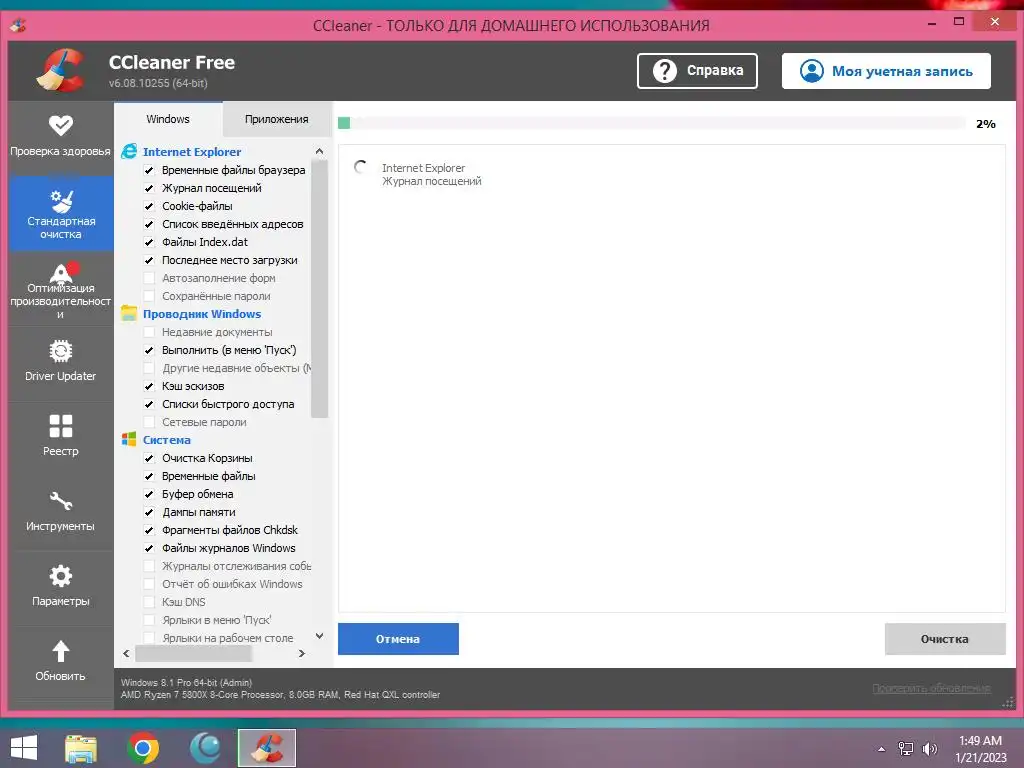Show hidden tray icons arrow
Viewport: 1024px width, 768px height.
pyautogui.click(x=882, y=749)
